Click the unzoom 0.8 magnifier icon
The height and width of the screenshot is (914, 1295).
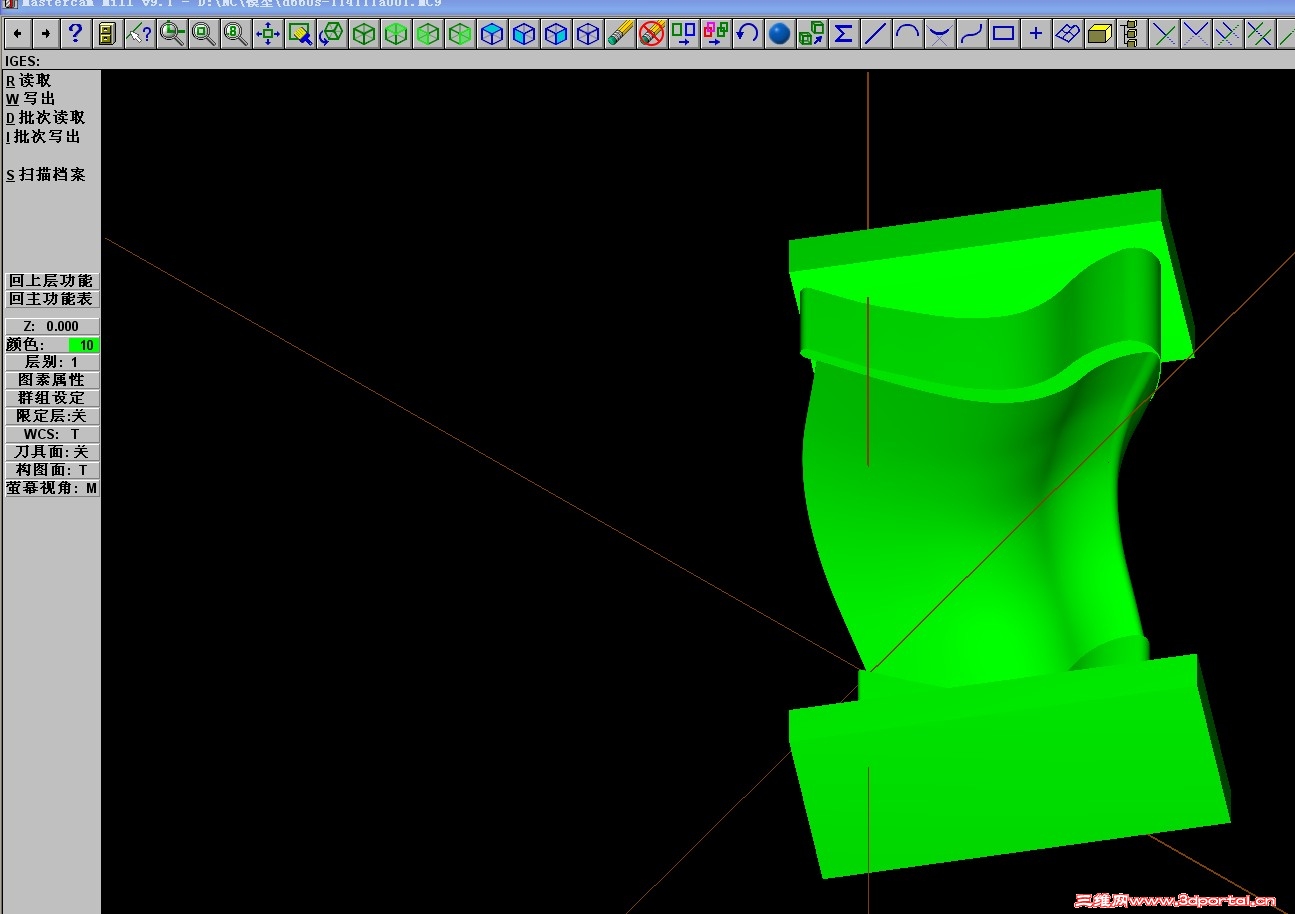point(235,34)
